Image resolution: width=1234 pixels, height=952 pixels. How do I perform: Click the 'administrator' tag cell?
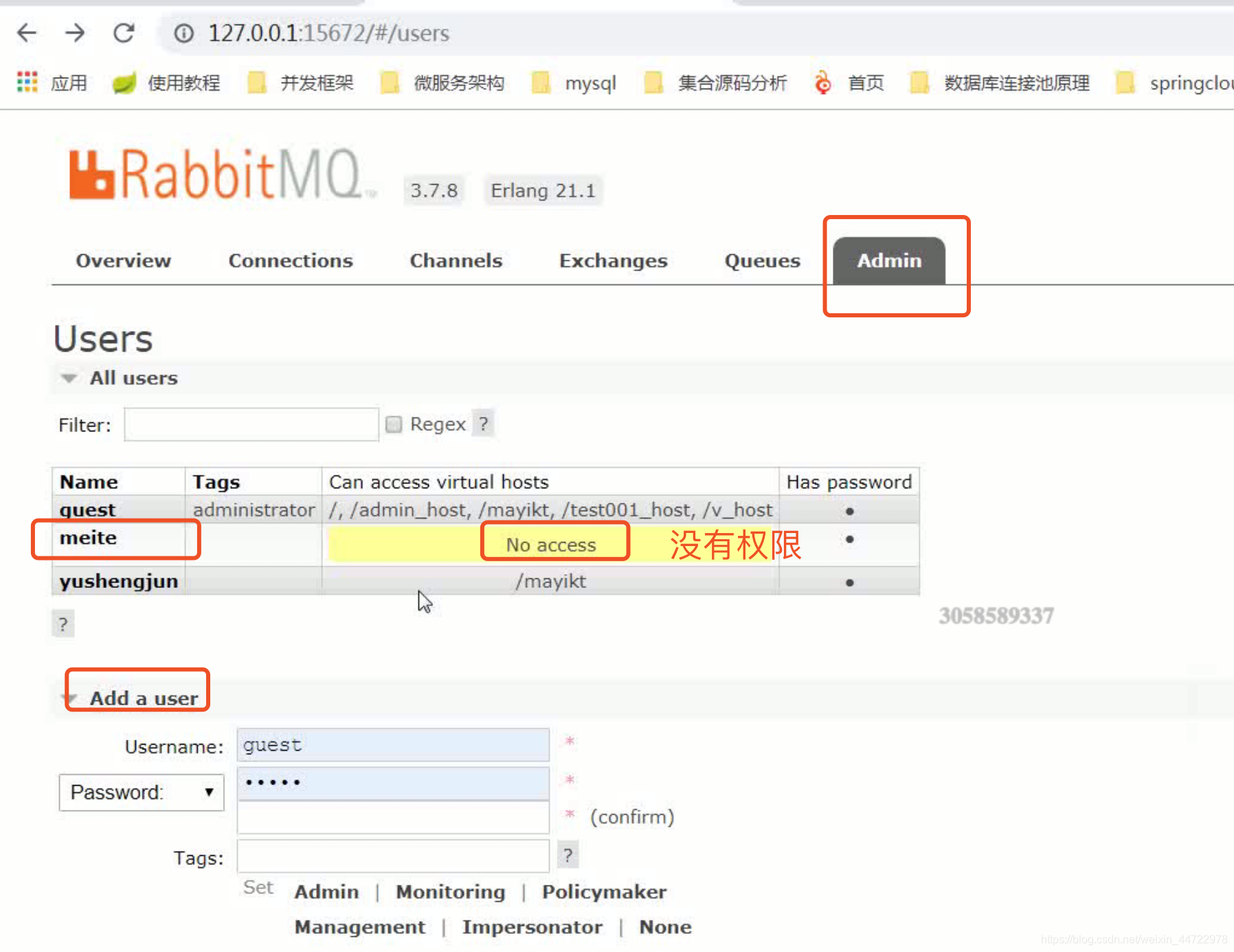pyautogui.click(x=254, y=510)
